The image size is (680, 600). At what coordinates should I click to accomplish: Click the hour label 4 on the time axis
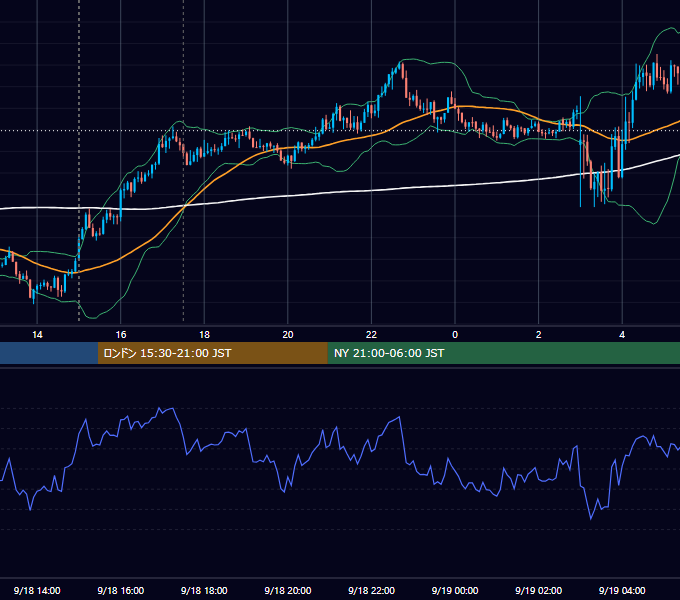(622, 335)
